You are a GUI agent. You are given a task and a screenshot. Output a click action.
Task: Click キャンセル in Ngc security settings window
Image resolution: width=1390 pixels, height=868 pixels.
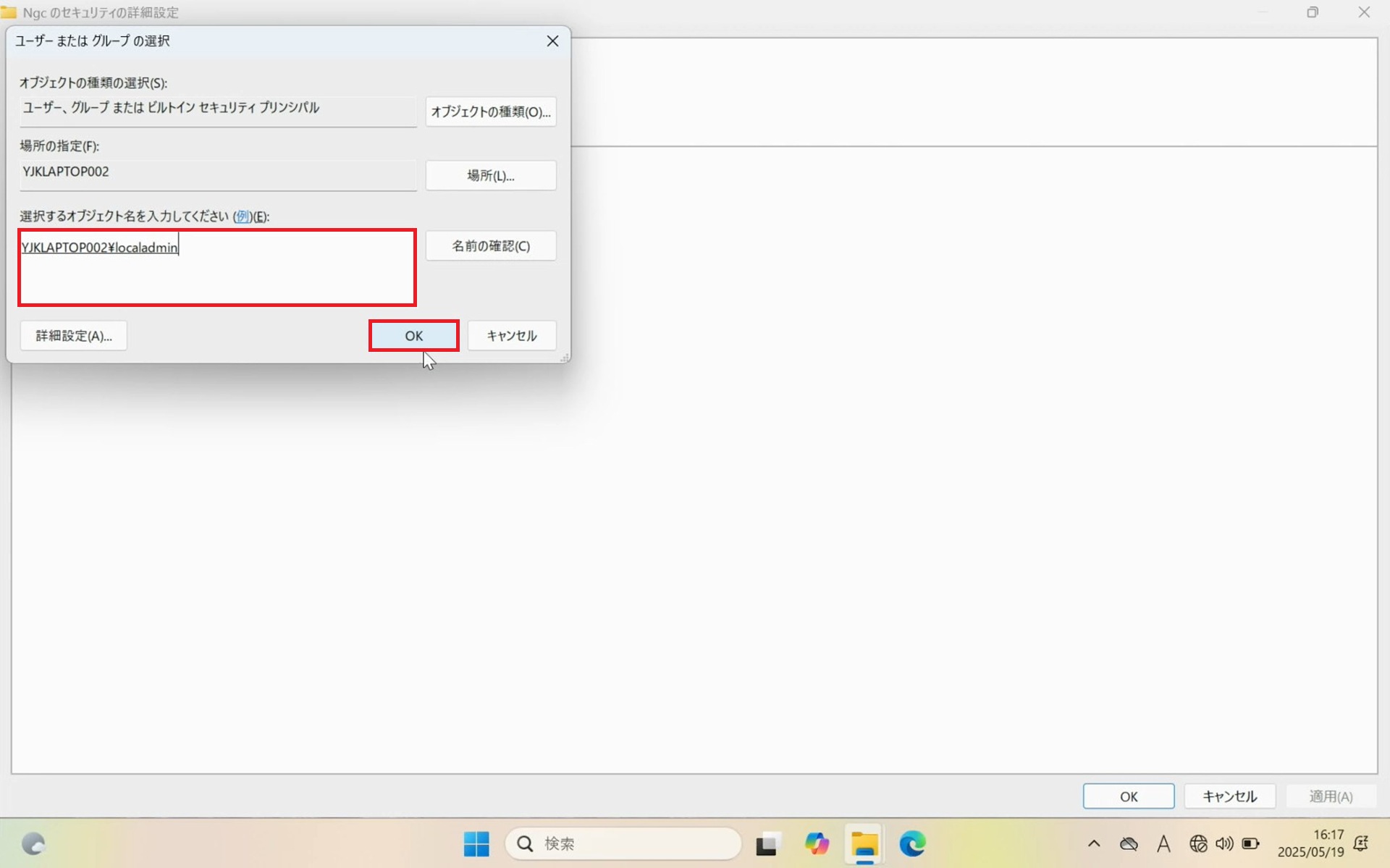pyautogui.click(x=1229, y=796)
